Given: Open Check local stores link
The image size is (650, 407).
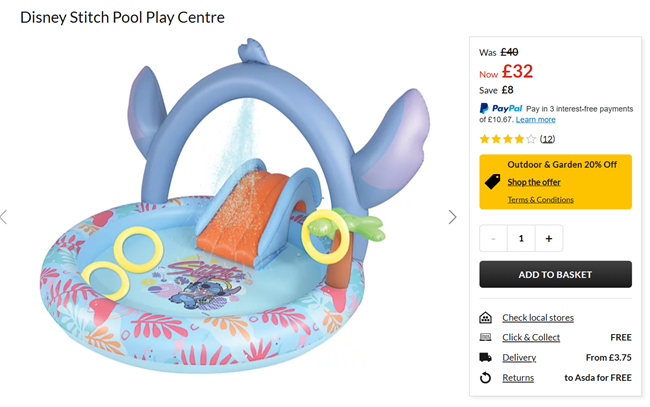Looking at the screenshot, I should (538, 318).
